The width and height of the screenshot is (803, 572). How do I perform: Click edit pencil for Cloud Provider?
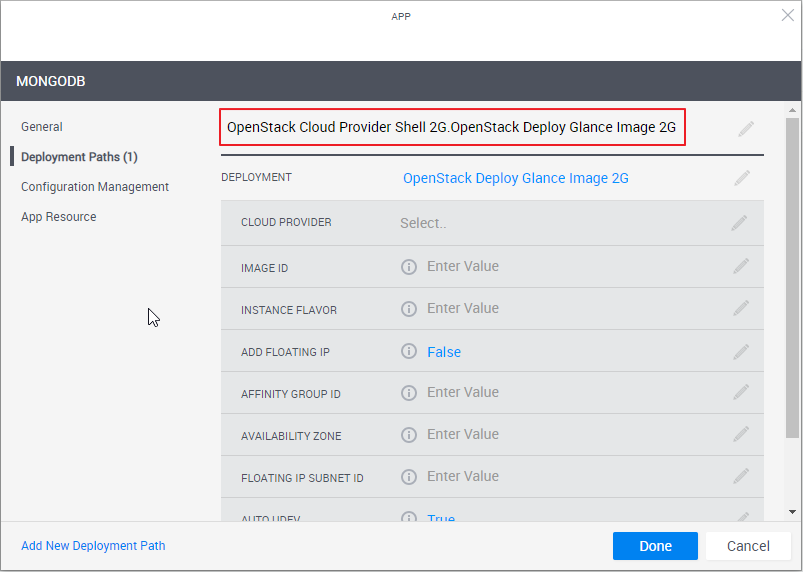739,223
